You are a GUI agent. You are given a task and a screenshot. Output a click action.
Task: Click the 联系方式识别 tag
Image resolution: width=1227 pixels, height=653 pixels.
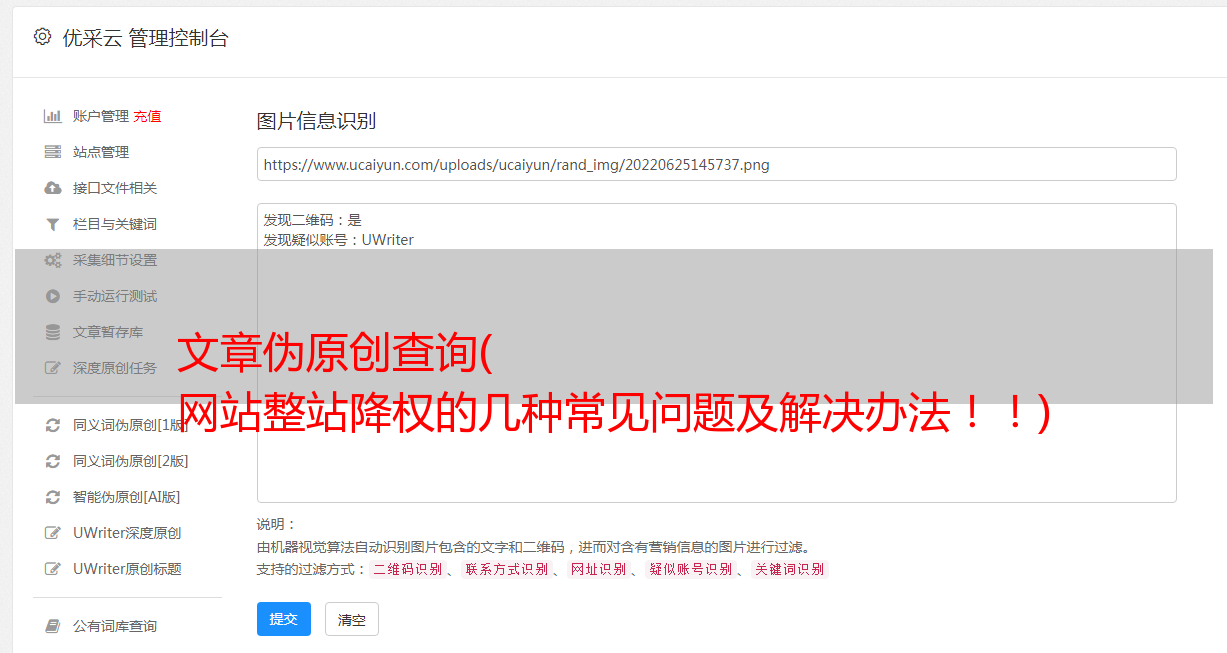506,569
